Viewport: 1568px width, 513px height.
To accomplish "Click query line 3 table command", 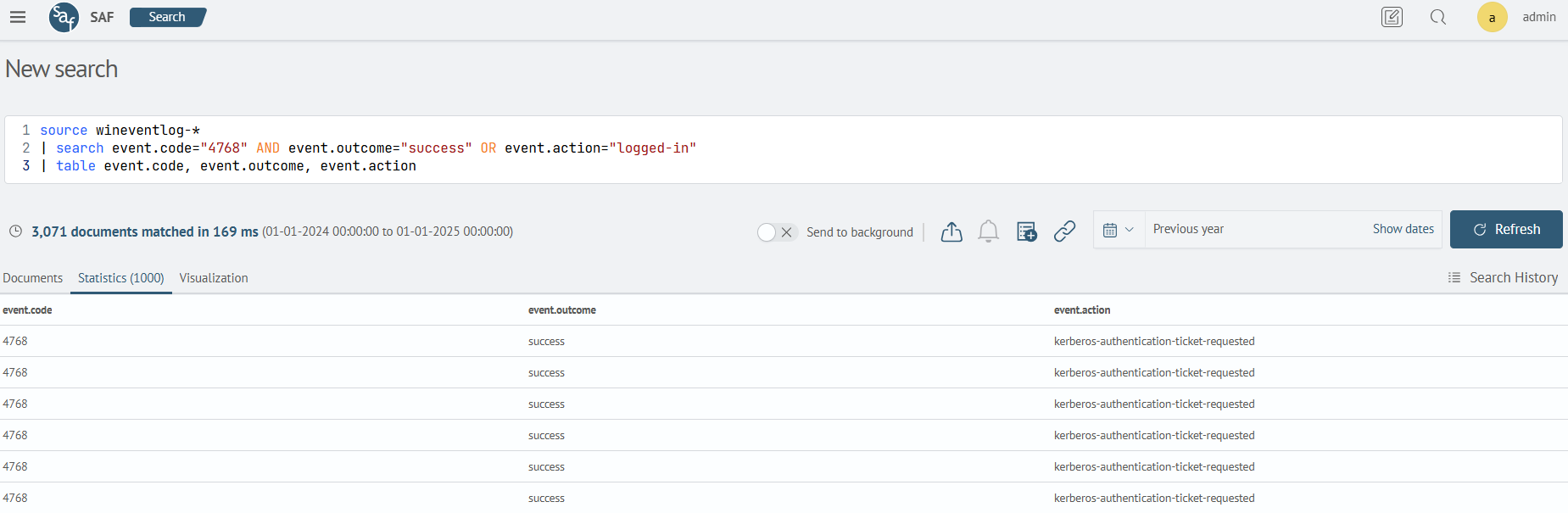I will (229, 166).
